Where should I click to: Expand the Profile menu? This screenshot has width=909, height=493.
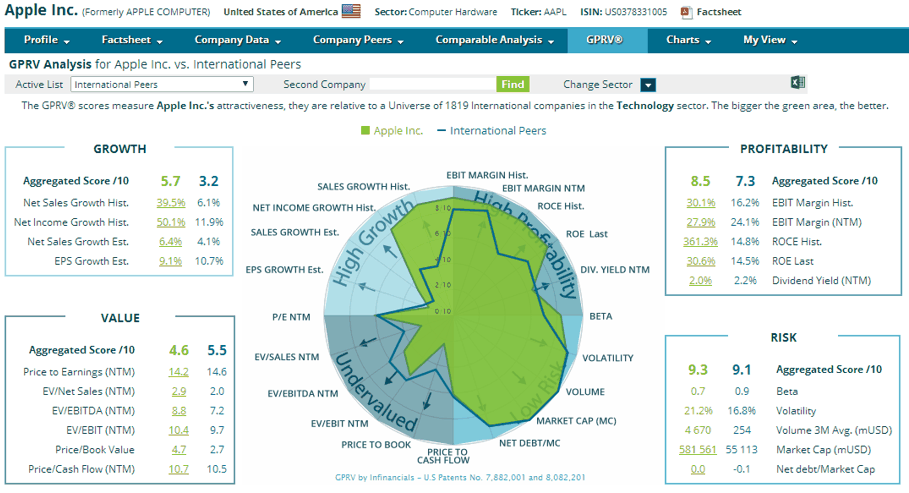coord(46,40)
